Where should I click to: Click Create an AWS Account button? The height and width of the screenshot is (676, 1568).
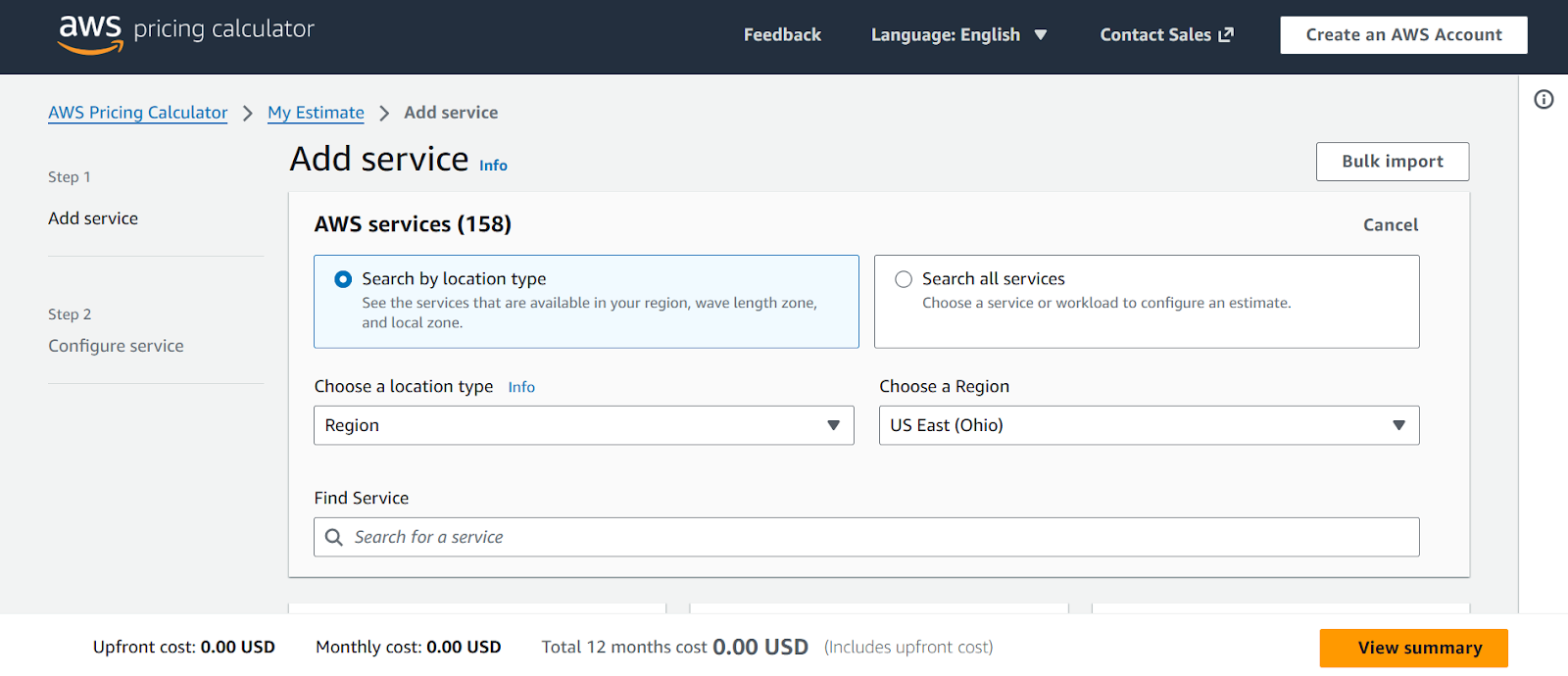pos(1403,35)
